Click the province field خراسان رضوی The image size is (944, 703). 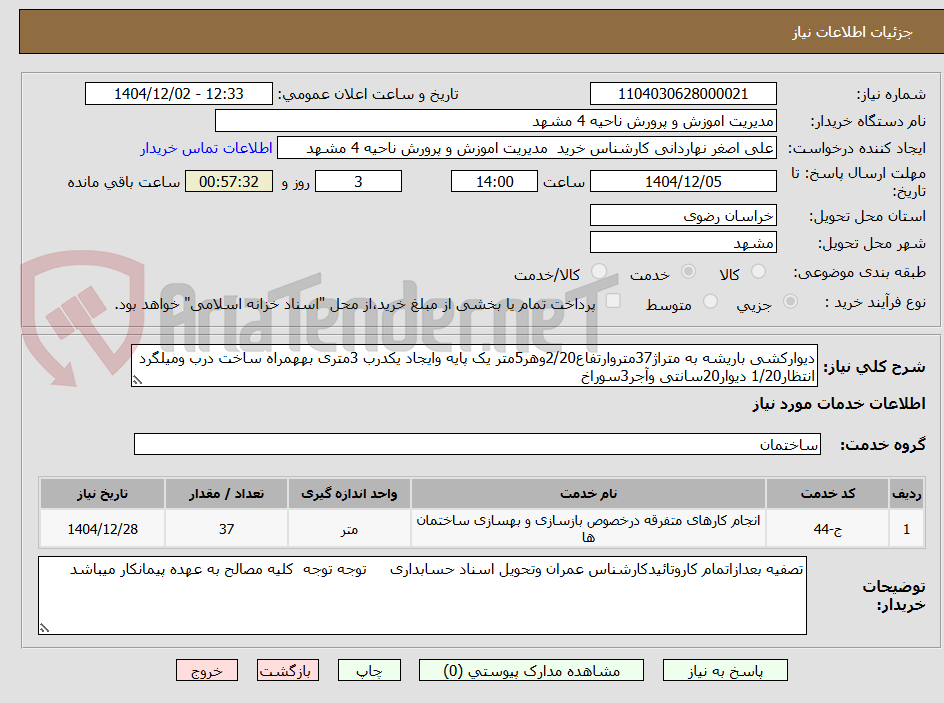pos(683,215)
